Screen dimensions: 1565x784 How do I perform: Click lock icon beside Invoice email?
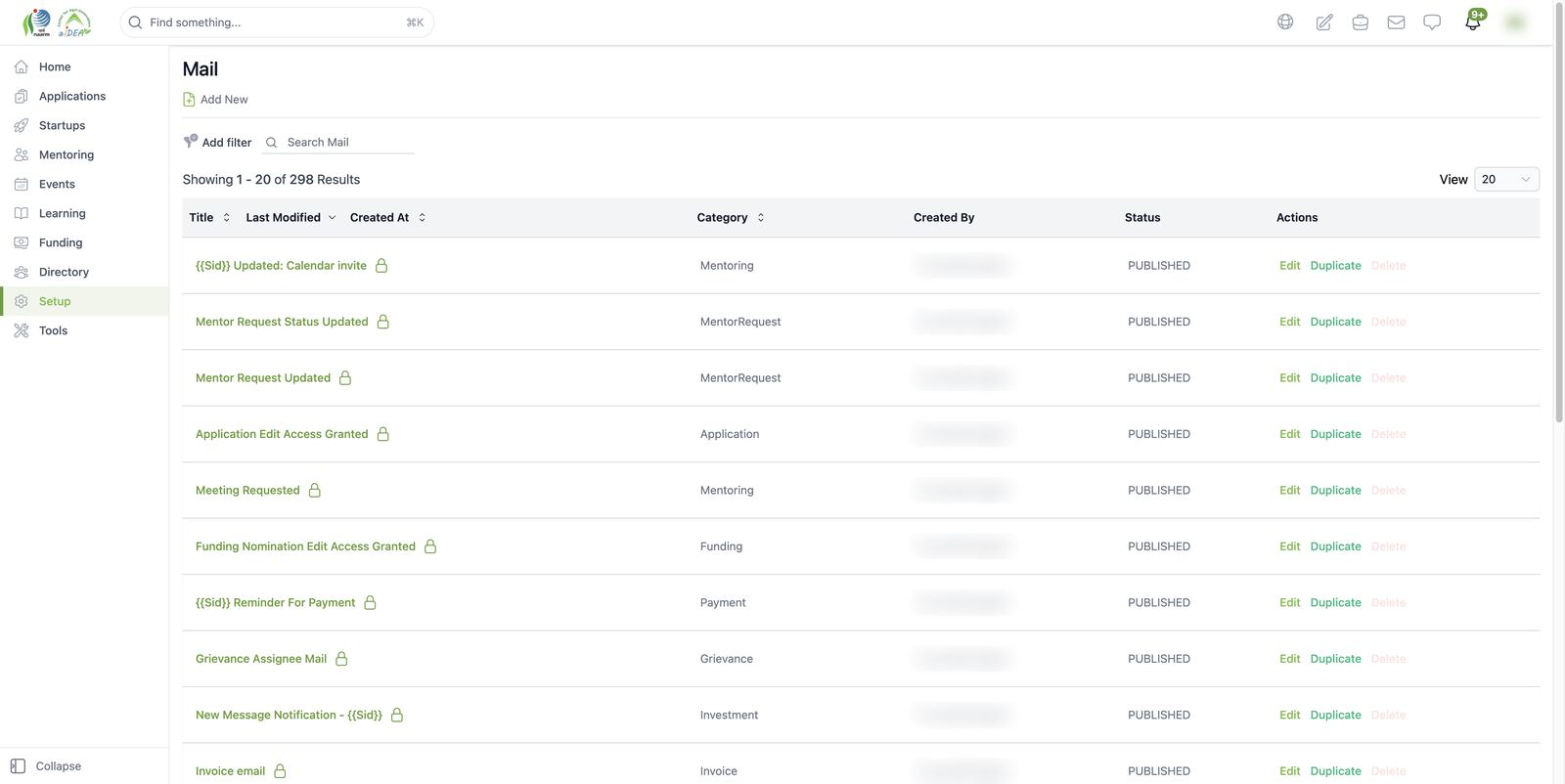pyautogui.click(x=280, y=770)
